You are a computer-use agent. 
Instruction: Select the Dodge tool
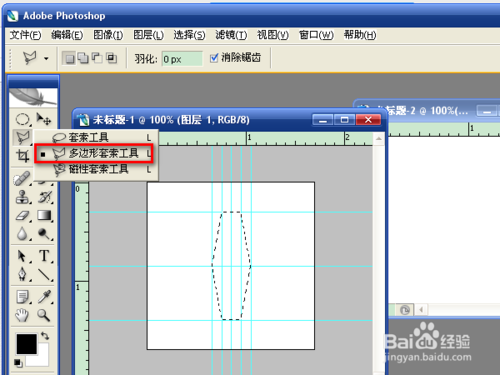coord(45,234)
